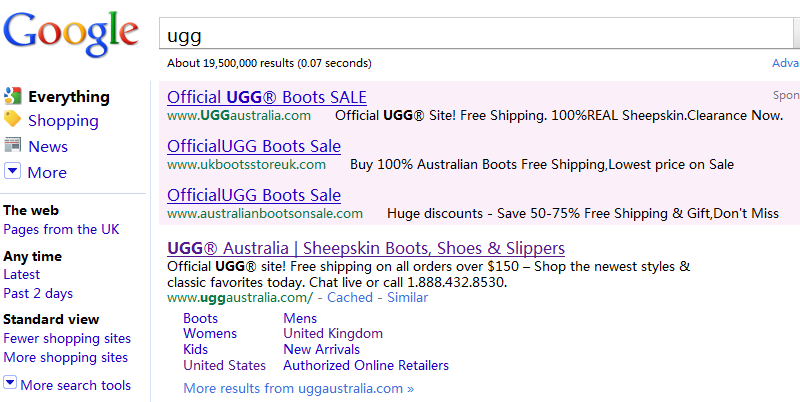Open Official UGG® Boots SALE ad
Screen dimensions: 800x402
(x=267, y=97)
